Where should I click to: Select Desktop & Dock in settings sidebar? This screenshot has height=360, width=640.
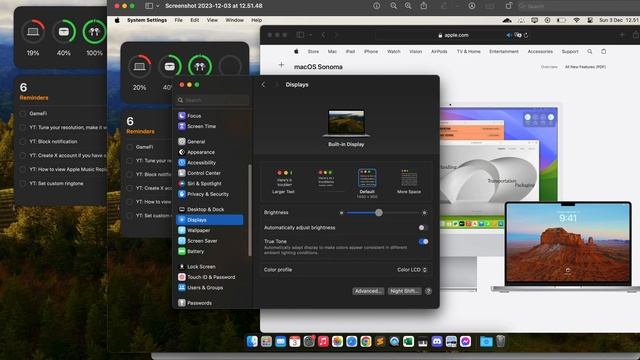pos(210,209)
